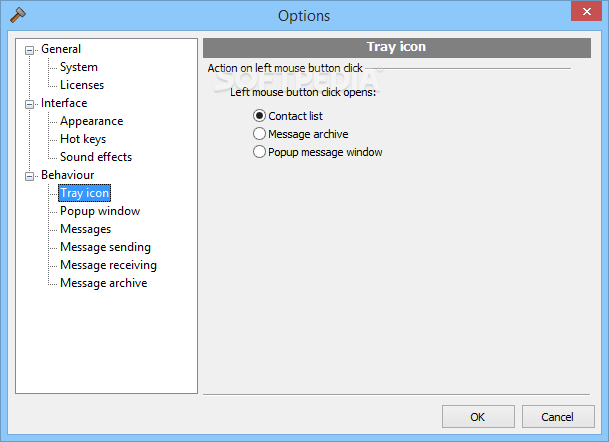Collapse the Interface tree node

tap(30, 104)
